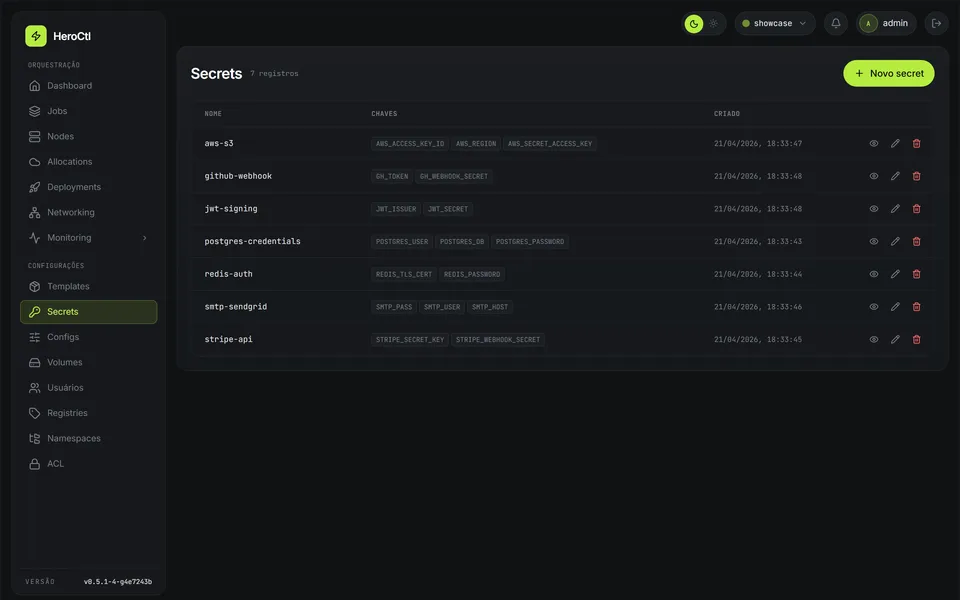Open Registries page

88,413
